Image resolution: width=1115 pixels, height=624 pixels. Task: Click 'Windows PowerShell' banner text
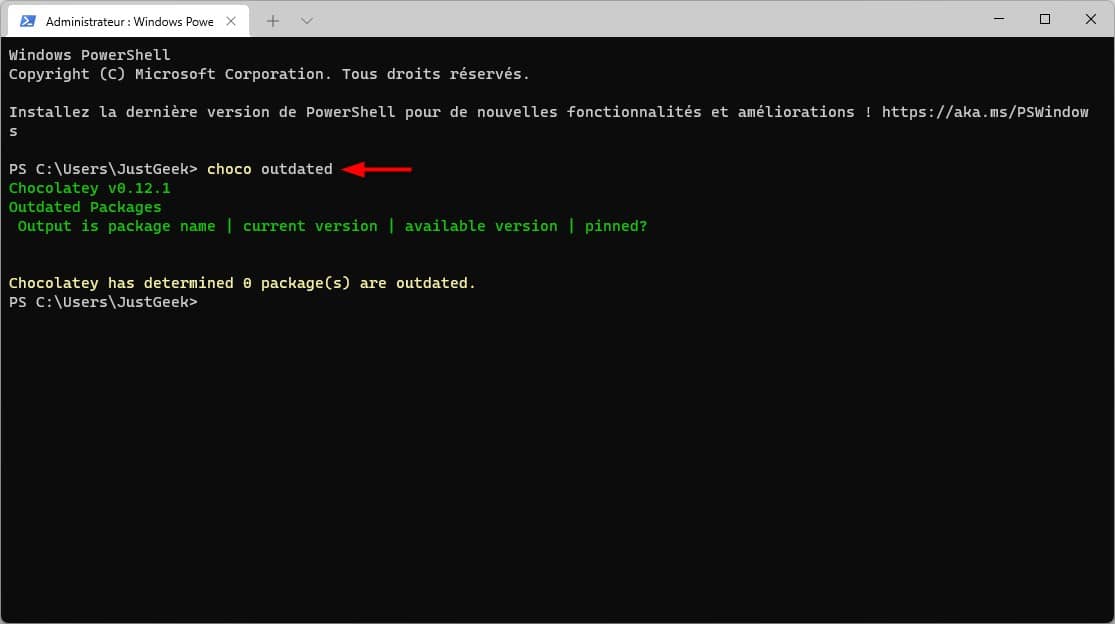[x=90, y=55]
